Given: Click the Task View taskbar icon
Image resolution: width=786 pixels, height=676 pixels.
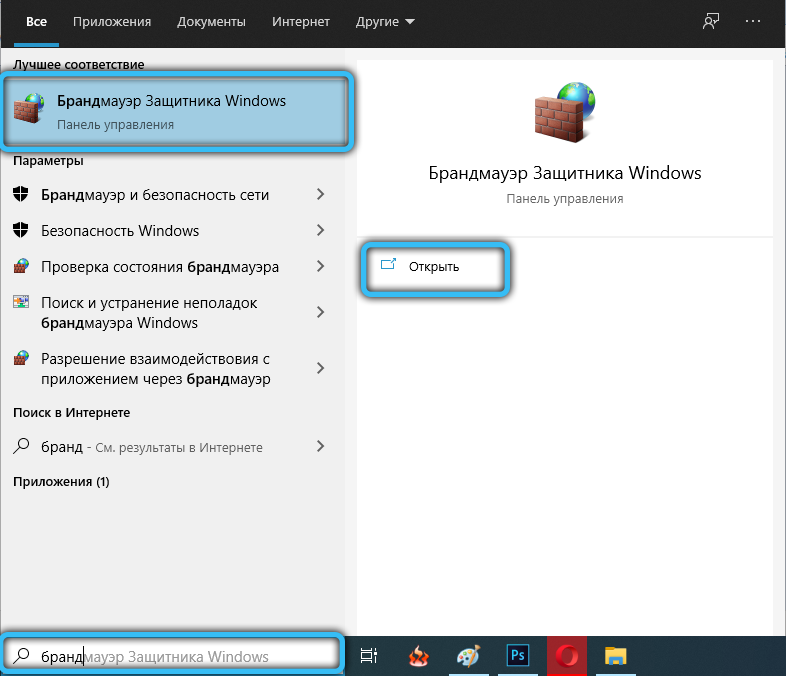Looking at the screenshot, I should [x=369, y=656].
